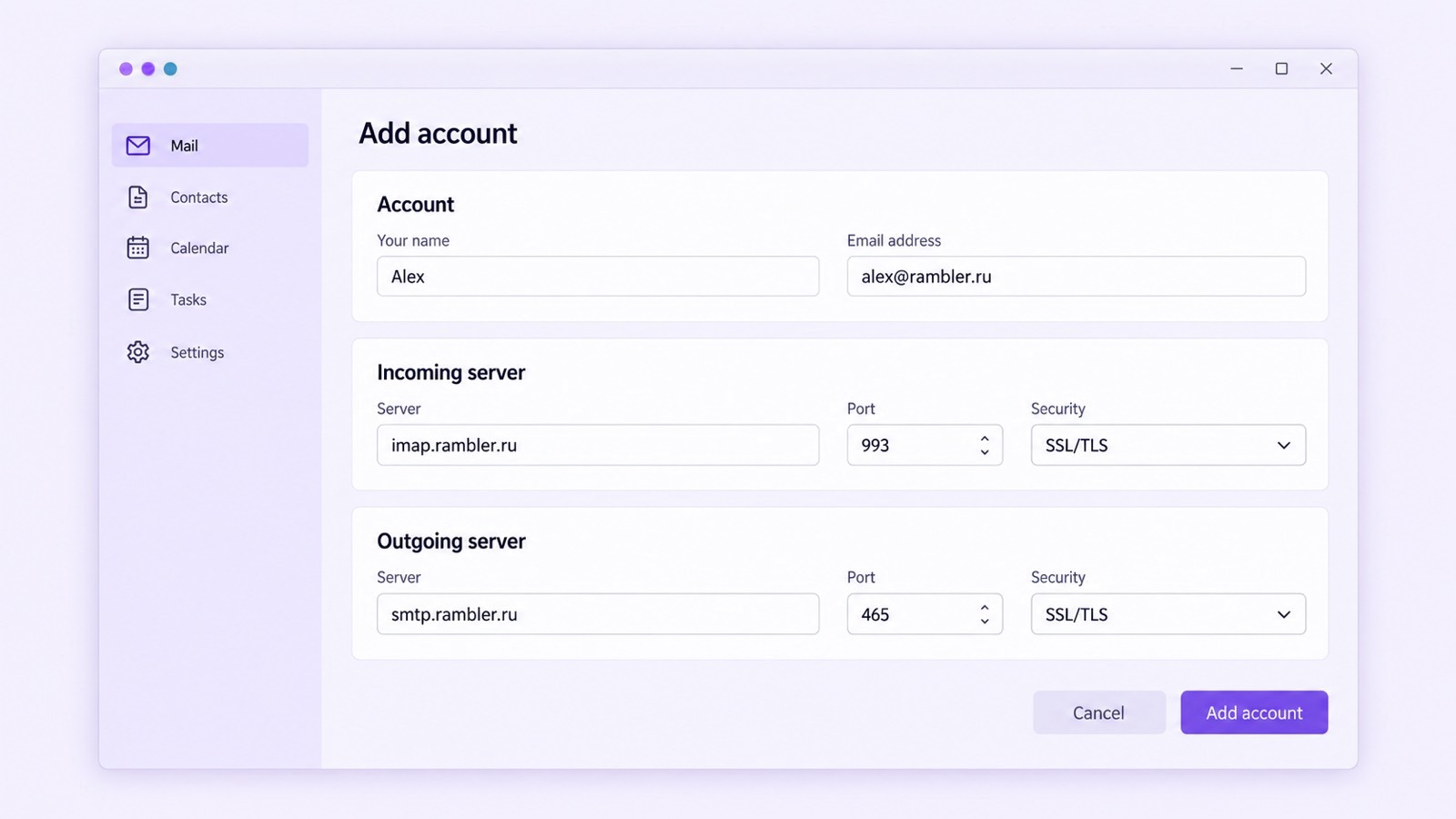This screenshot has height=819, width=1456.
Task: Click the Email address field alex@rambler.ru
Action: 1077,276
